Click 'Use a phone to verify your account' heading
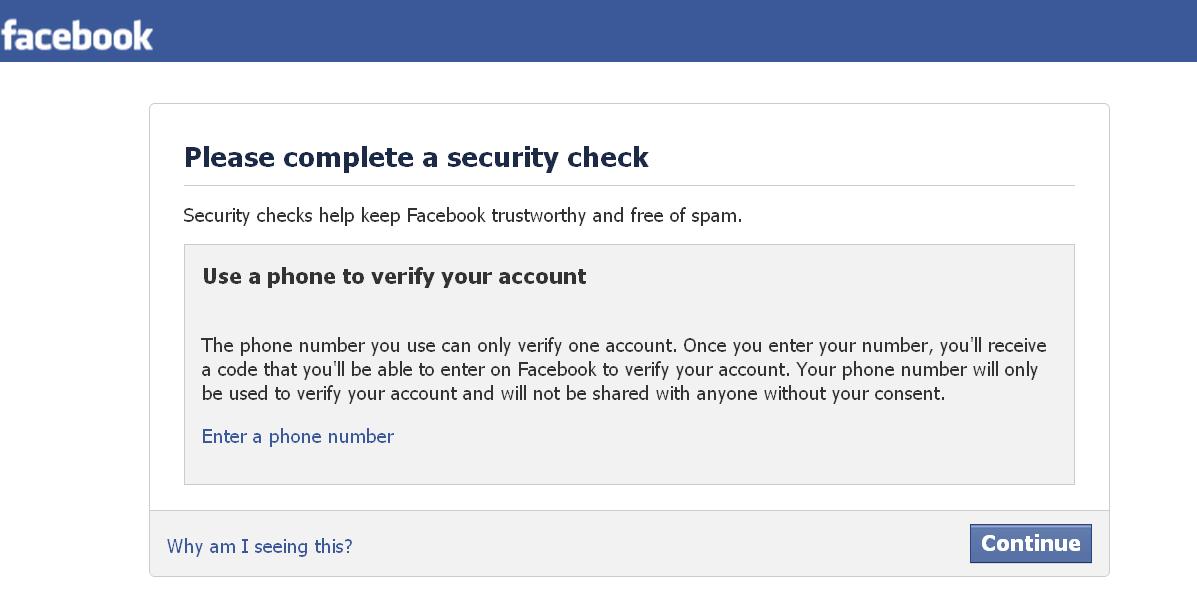This screenshot has width=1197, height=602. 394,276
